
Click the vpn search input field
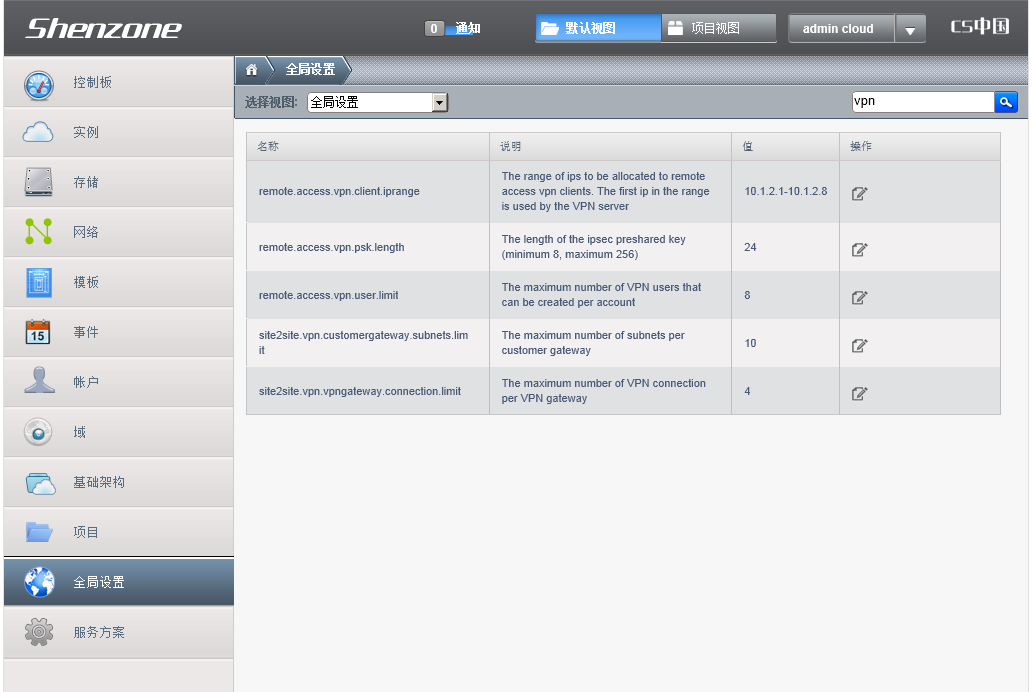coord(921,102)
